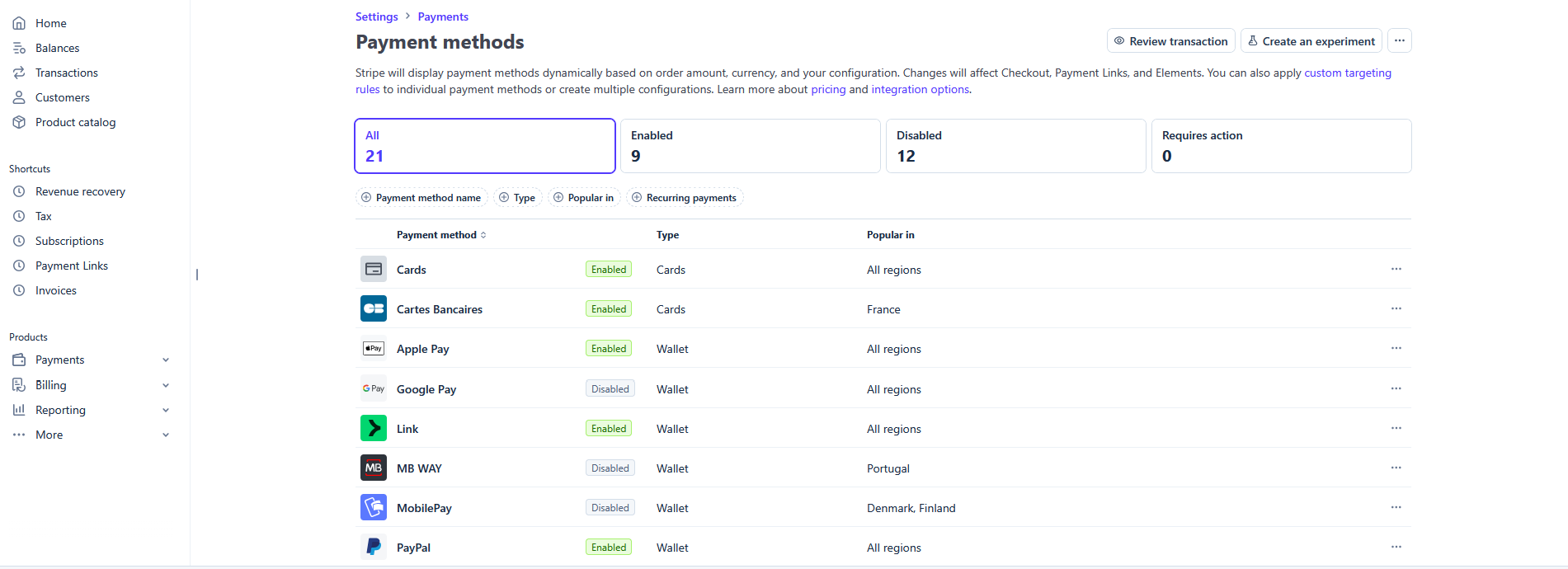The width and height of the screenshot is (1568, 569).
Task: Select the Disabled methods tab
Action: [x=1015, y=146]
